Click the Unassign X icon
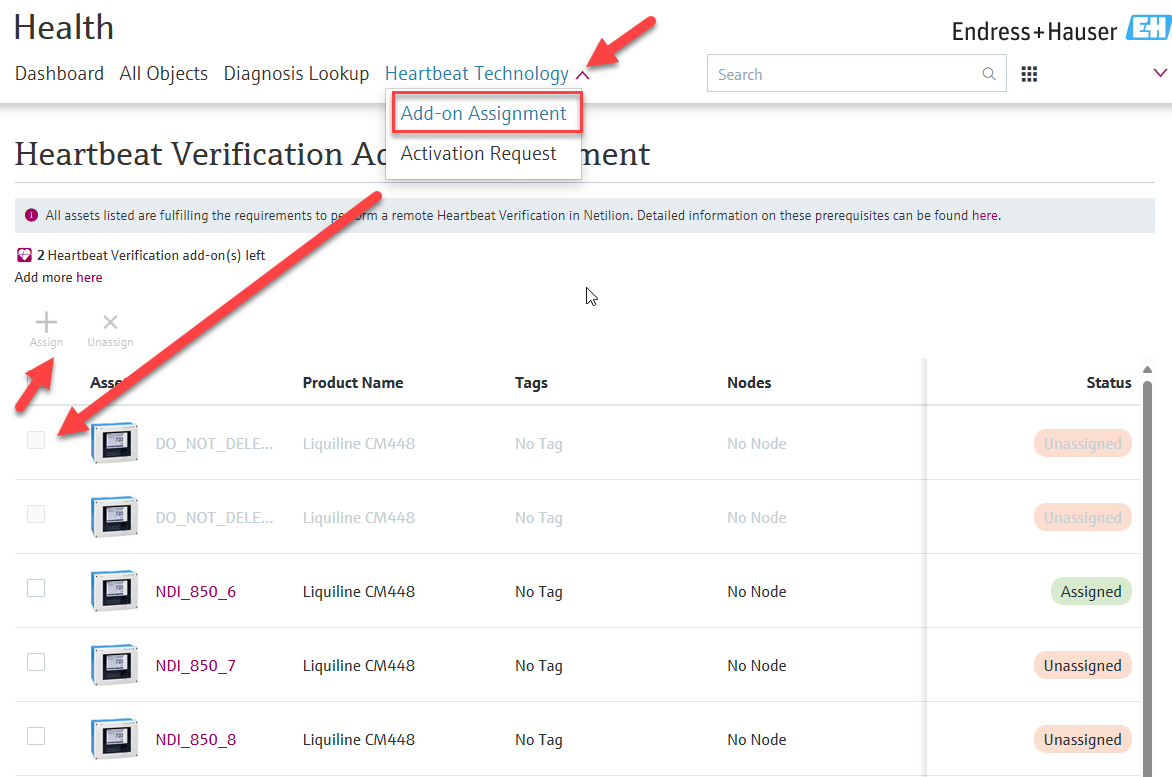1172x777 pixels. click(110, 323)
